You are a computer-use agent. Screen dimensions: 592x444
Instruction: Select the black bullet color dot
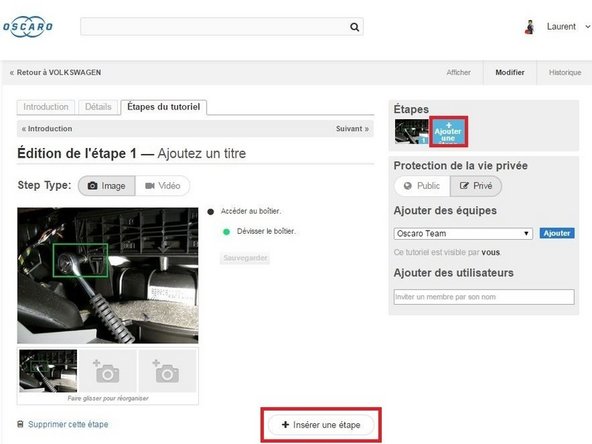(211, 212)
